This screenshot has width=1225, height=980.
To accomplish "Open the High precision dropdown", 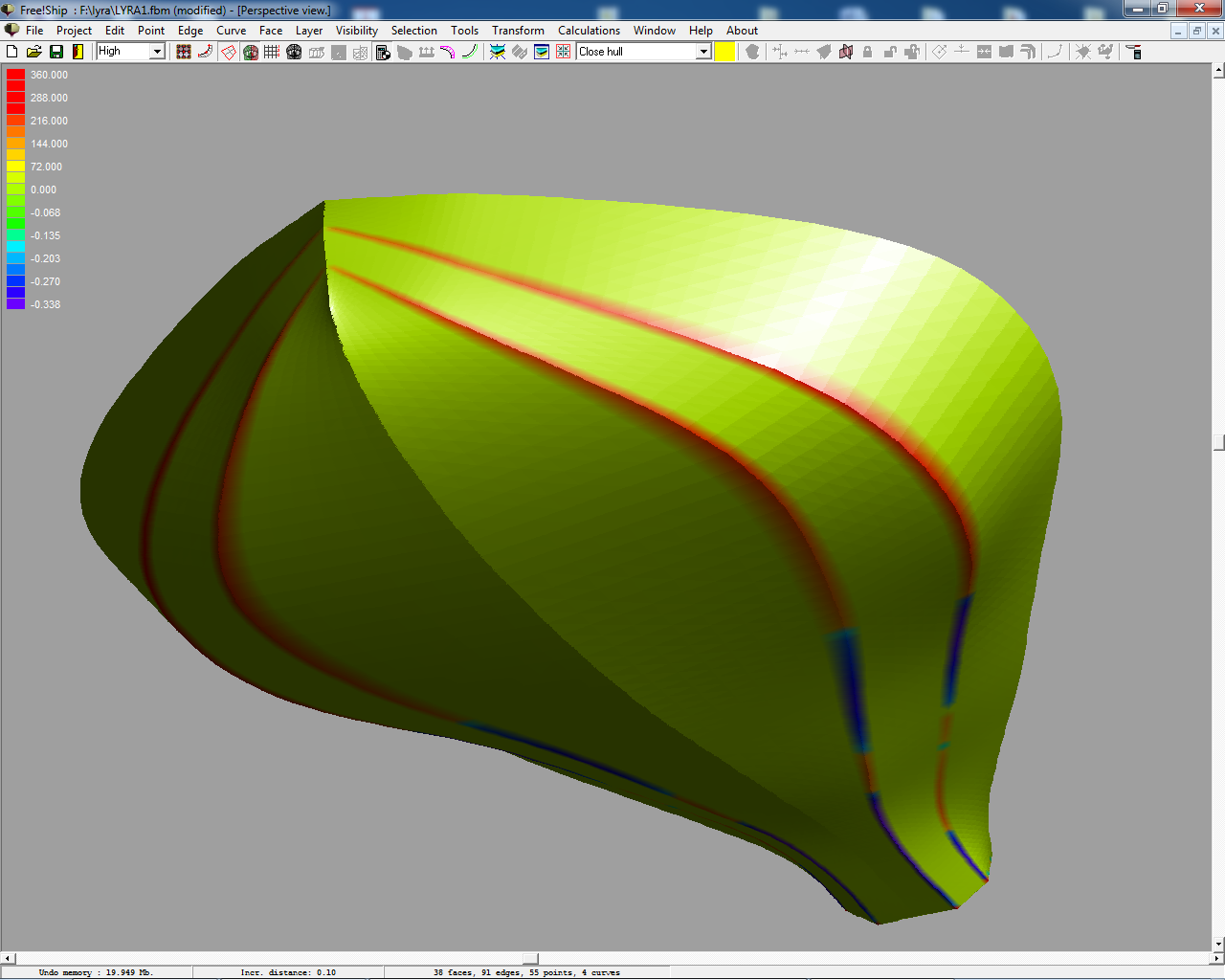I will coord(157,52).
